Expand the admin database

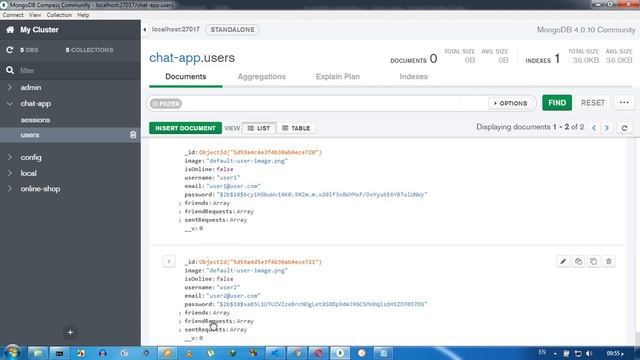point(10,87)
